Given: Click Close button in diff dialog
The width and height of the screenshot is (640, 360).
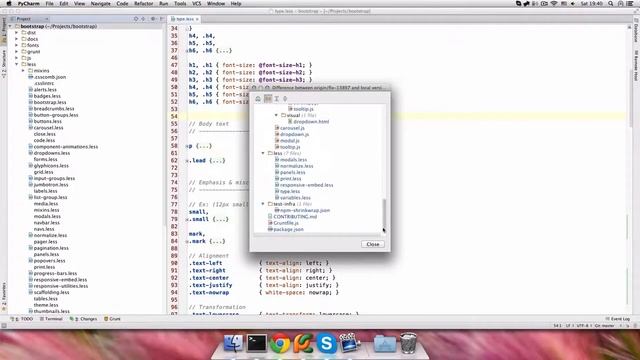Looking at the screenshot, I should [x=373, y=244].
